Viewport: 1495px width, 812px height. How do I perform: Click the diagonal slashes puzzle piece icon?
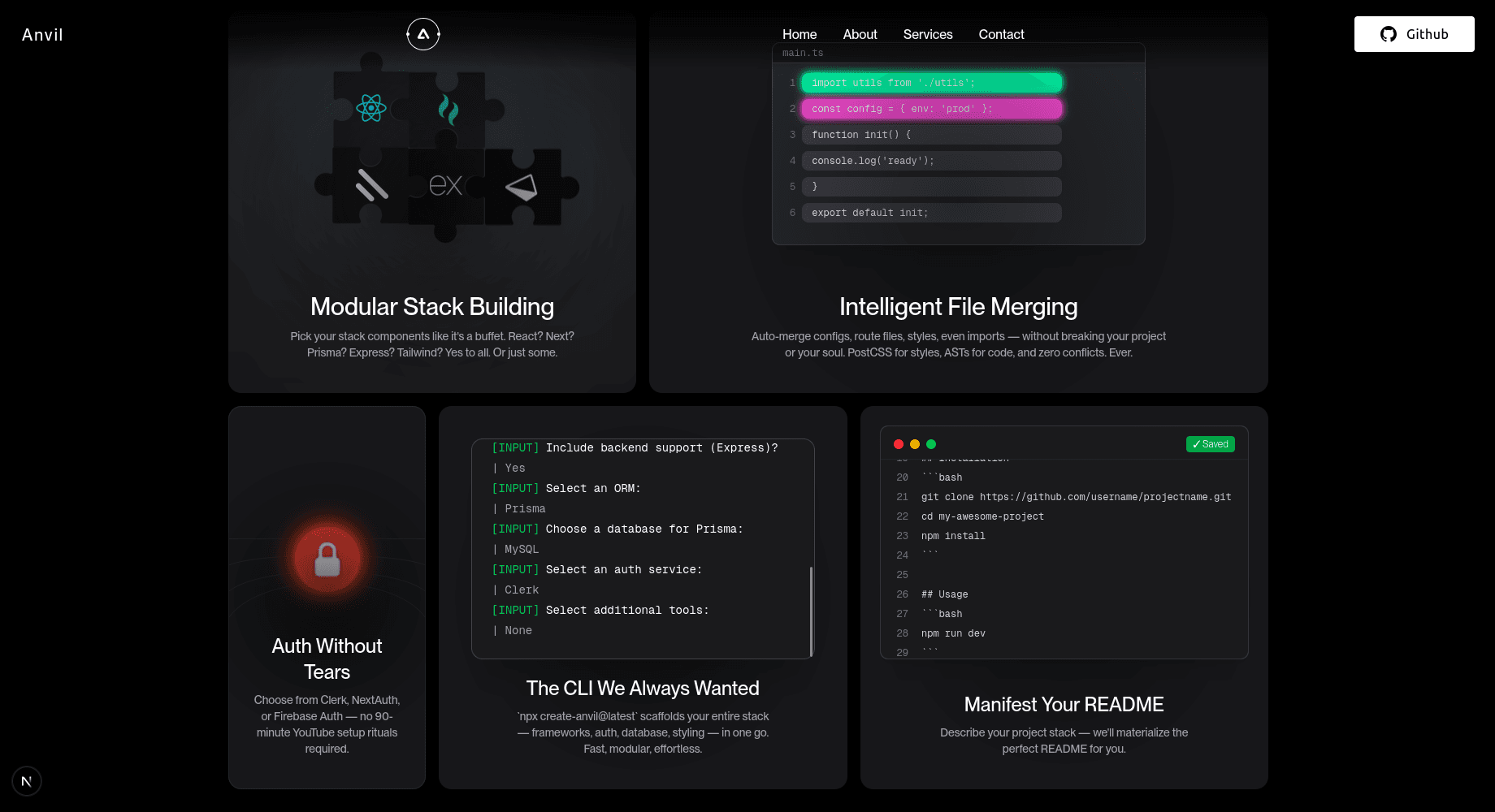[371, 185]
